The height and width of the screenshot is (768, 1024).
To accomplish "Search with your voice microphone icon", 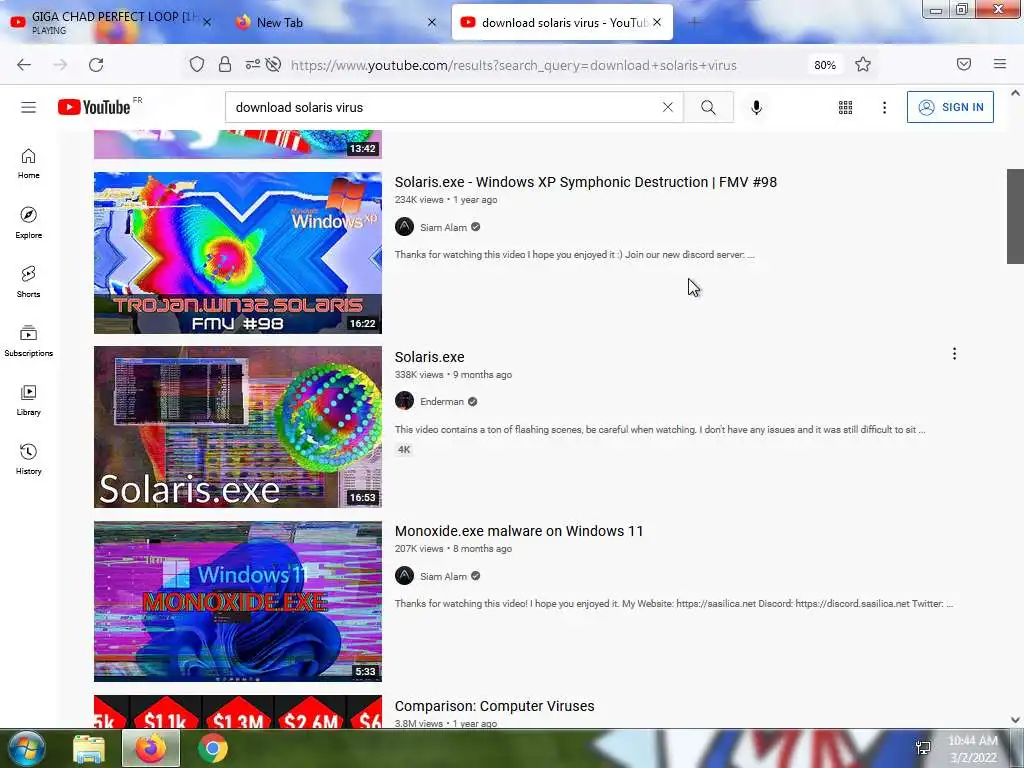I will (x=756, y=107).
